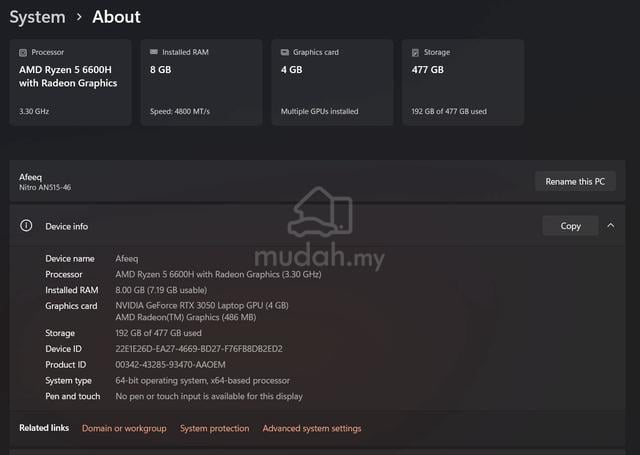Viewport: 640px width, 455px height.
Task: Select Device ID value 22E1E26D-EA27-4669
Action: tap(199, 349)
